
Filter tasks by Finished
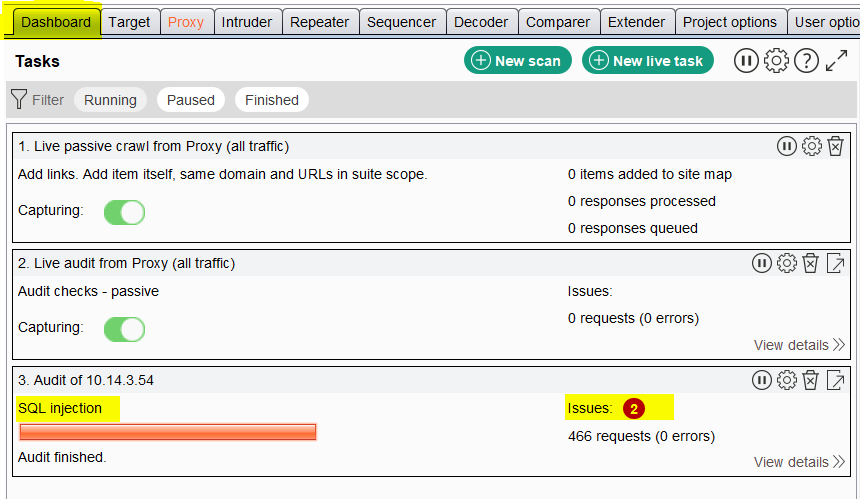tap(271, 100)
